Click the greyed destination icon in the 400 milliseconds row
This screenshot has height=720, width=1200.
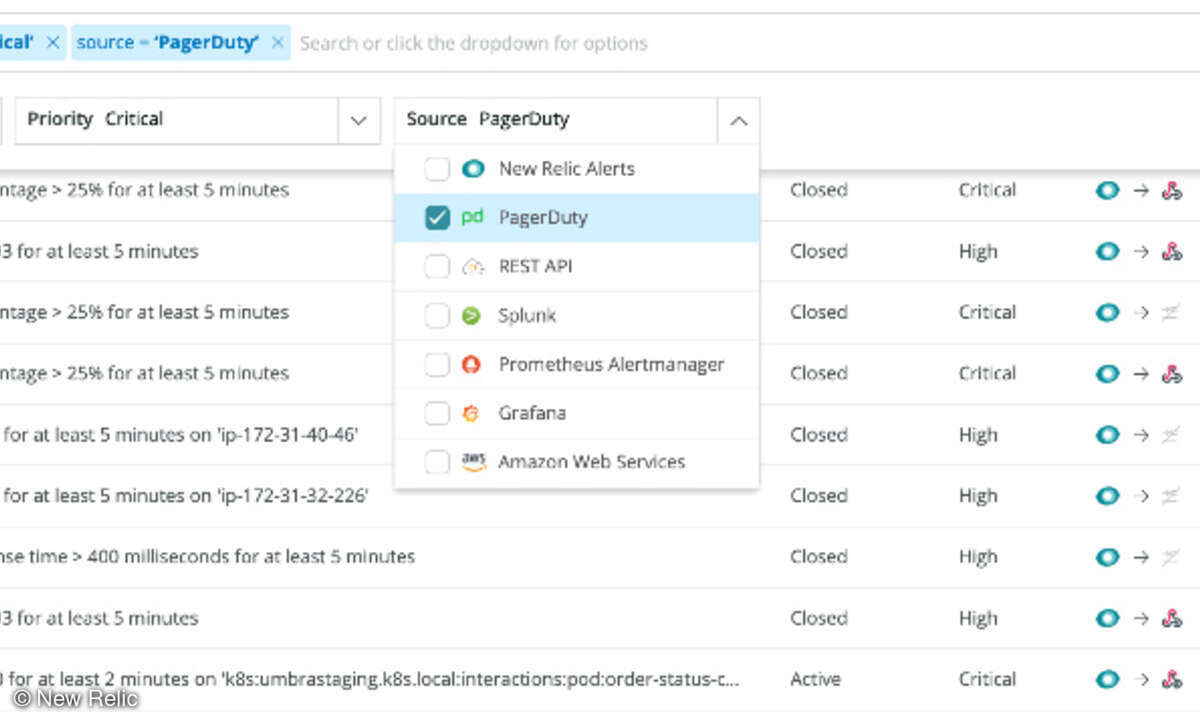pyautogui.click(x=1171, y=557)
